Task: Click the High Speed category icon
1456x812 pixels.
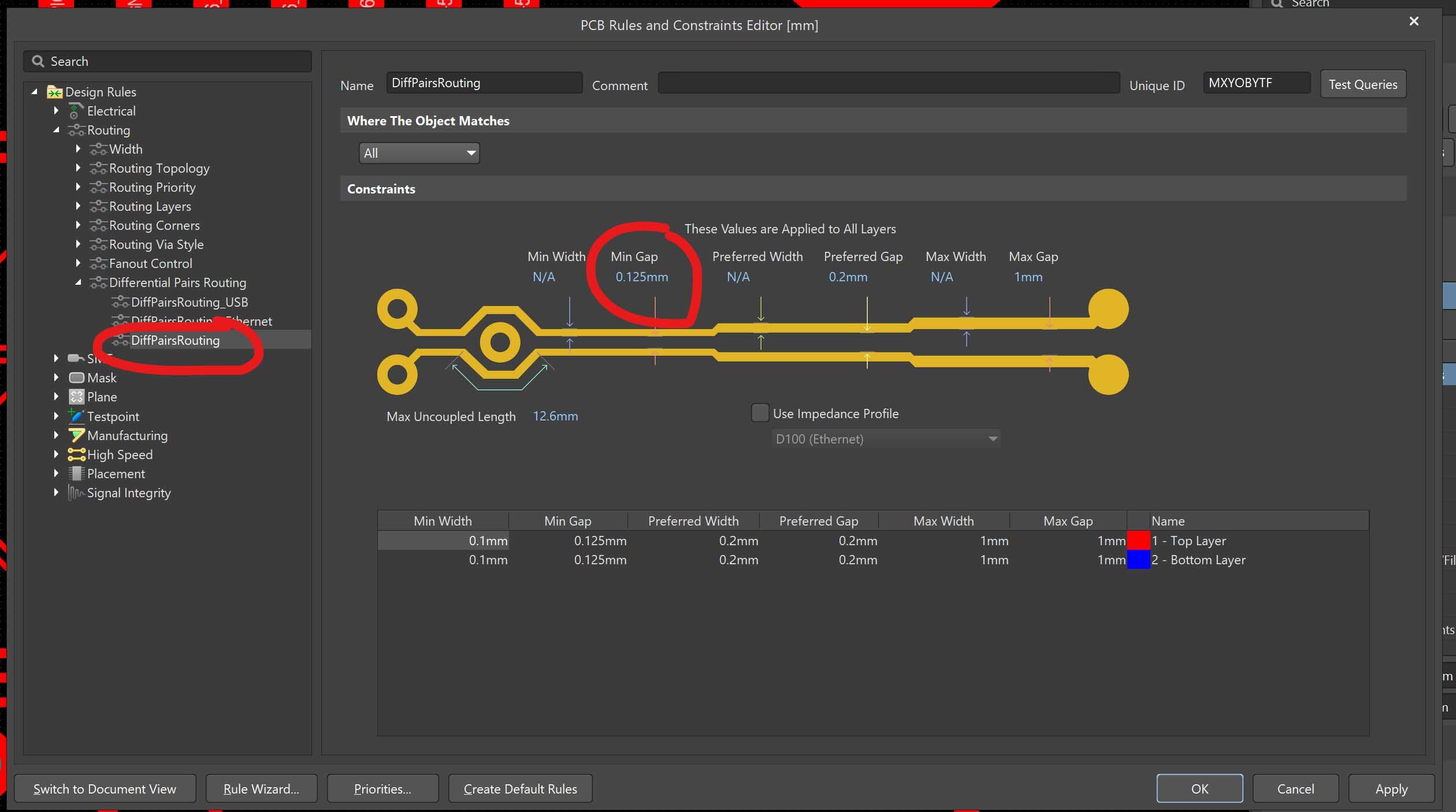Action: [76, 455]
